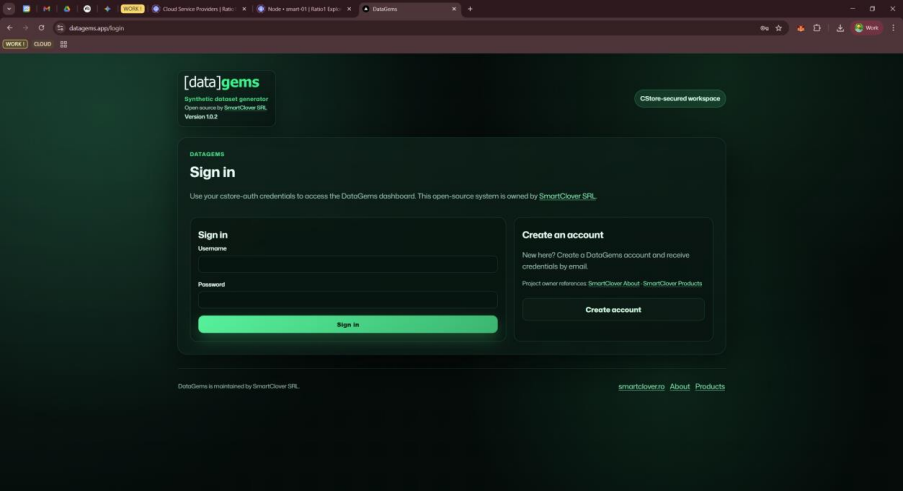
Task: Go forward in browser history
Action: [25, 28]
